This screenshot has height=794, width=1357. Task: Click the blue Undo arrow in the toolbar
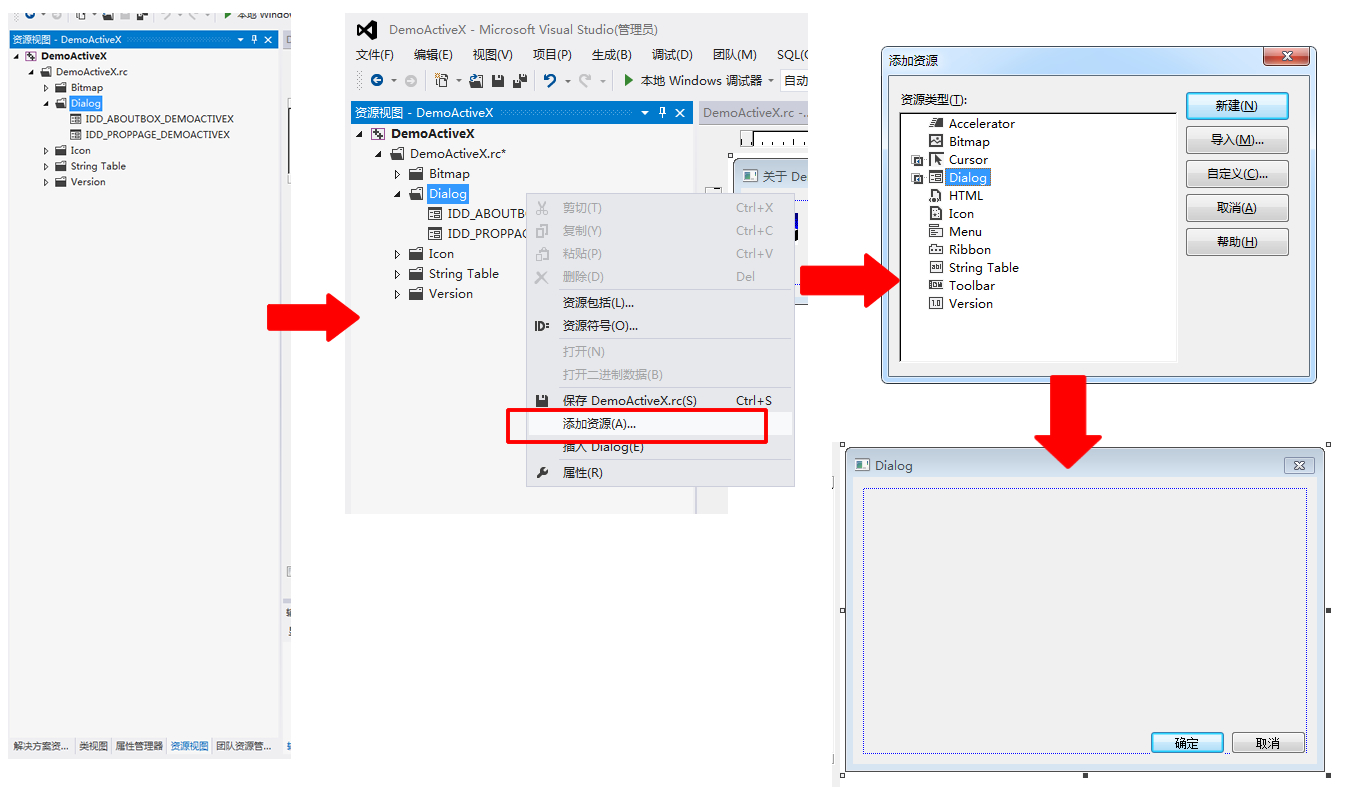[x=550, y=80]
